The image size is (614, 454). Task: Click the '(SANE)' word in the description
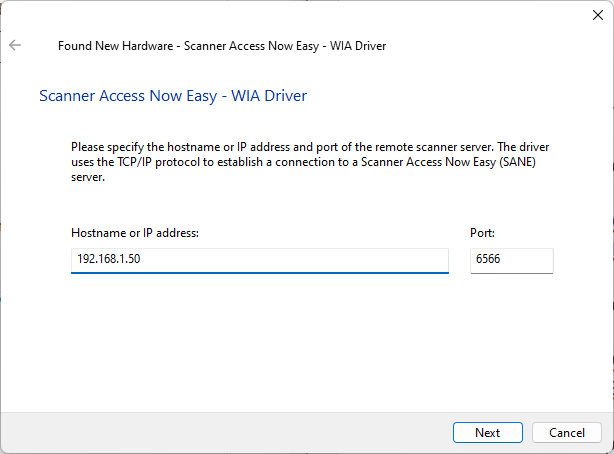tap(517, 162)
